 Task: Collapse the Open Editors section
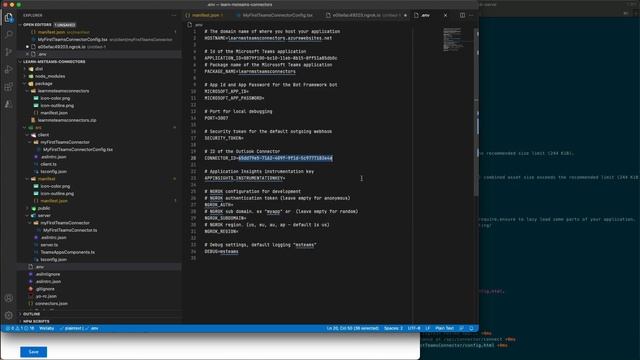pos(37,25)
